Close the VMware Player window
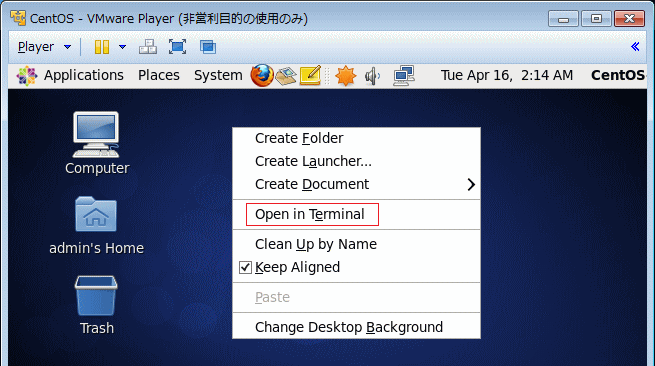This screenshot has width=655, height=366. pos(629,19)
